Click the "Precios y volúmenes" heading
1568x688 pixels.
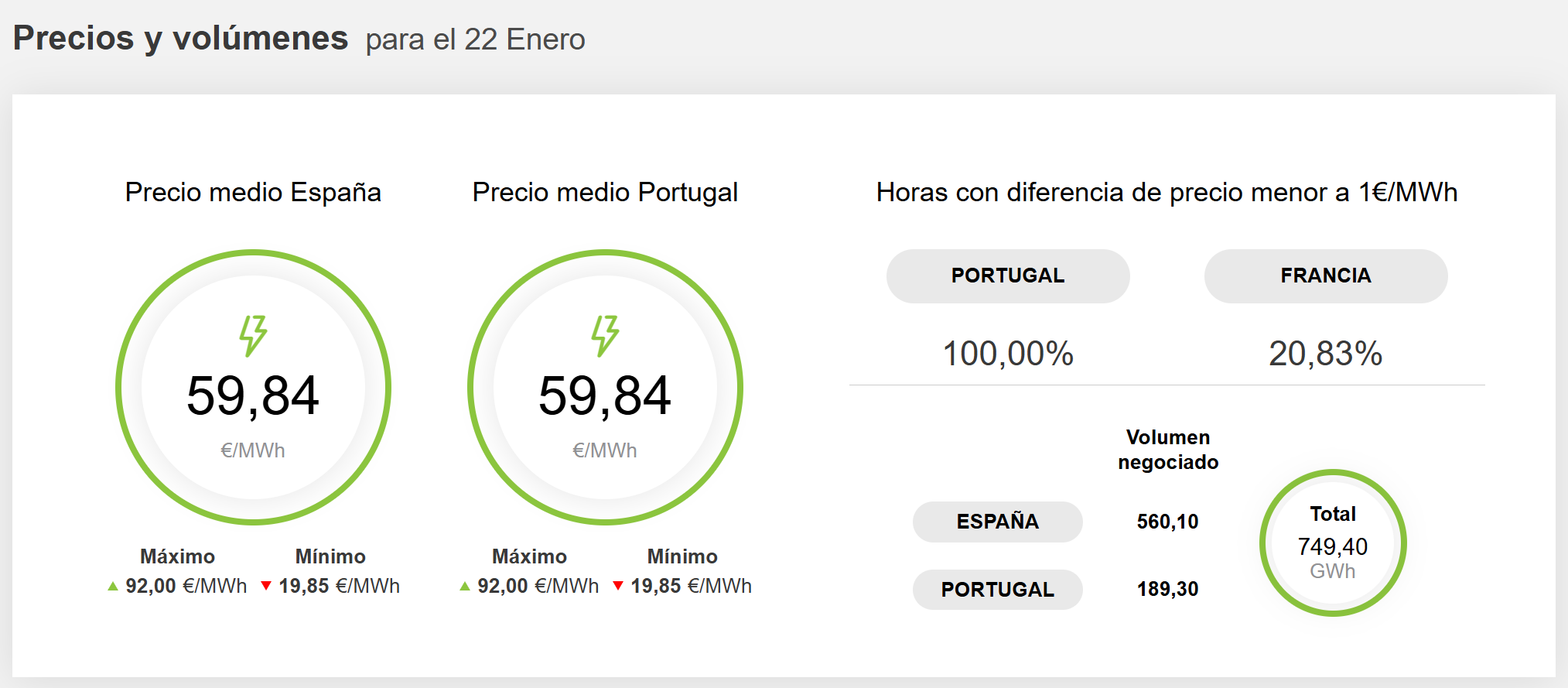tap(181, 38)
